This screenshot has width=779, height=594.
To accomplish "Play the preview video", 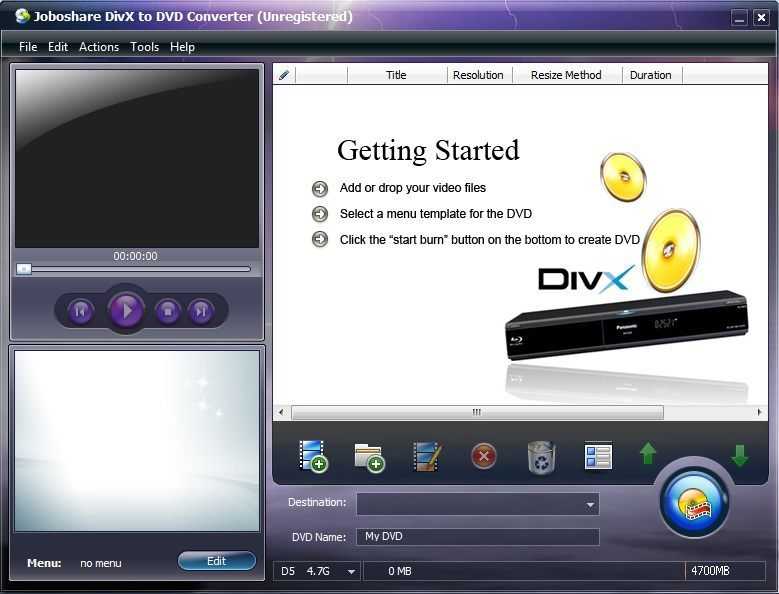I will point(126,311).
